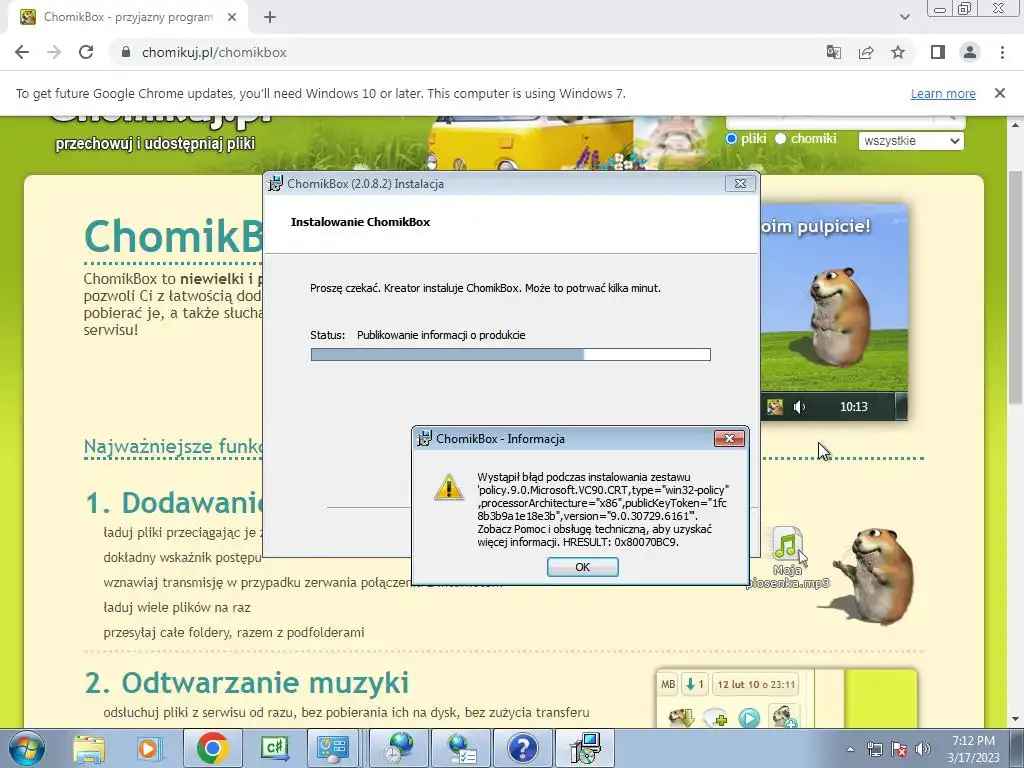Click the Action Center flag tray icon
The width and height of the screenshot is (1024, 768).
(899, 749)
